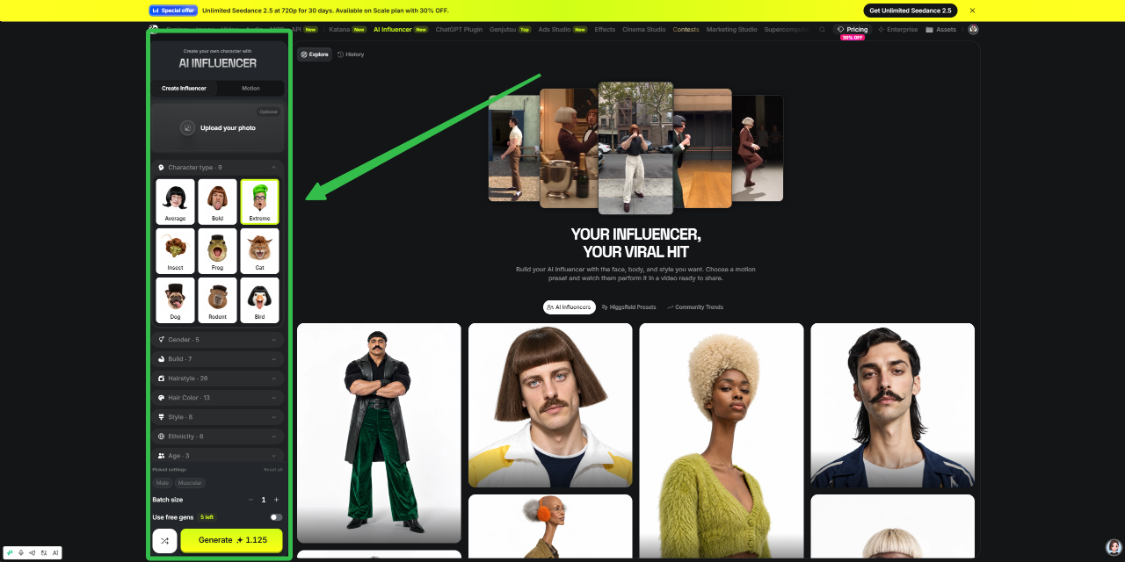Image resolution: width=1125 pixels, height=562 pixels.
Task: Pick the Bird character type
Action: [260, 300]
